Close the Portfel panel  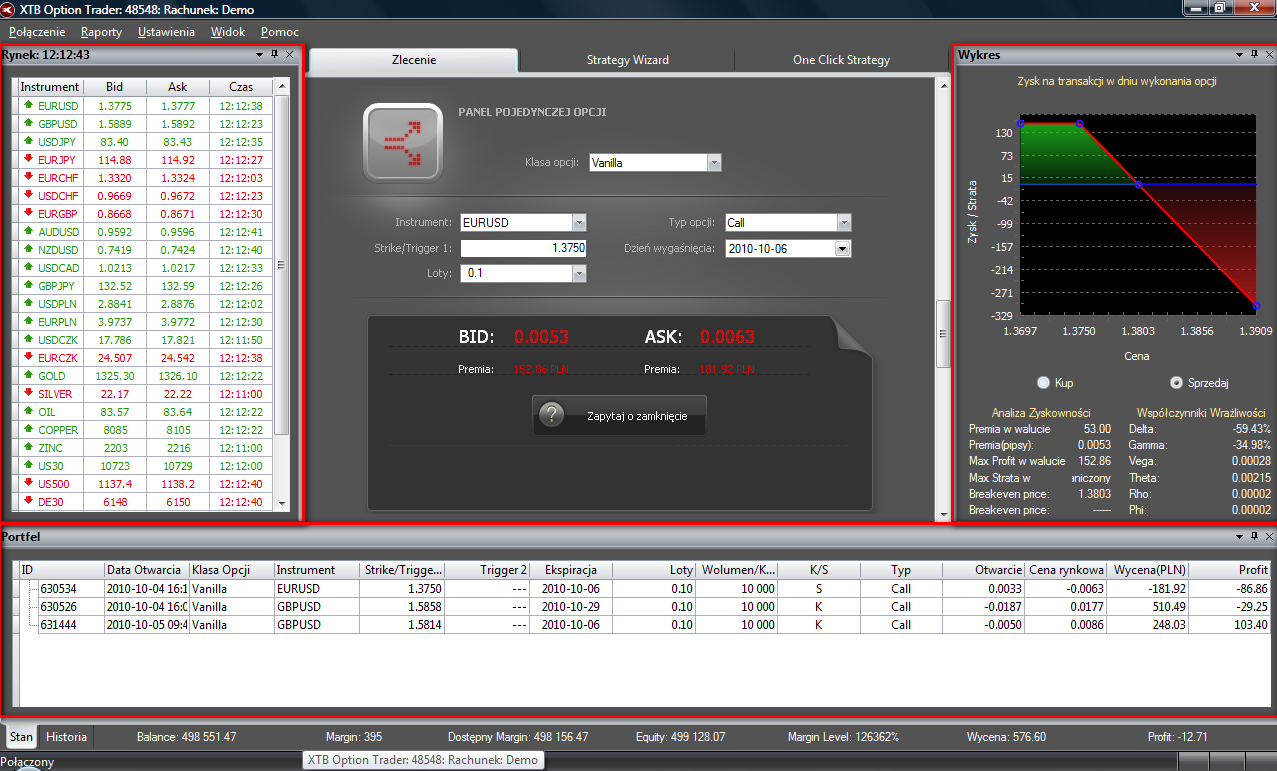click(x=1269, y=537)
